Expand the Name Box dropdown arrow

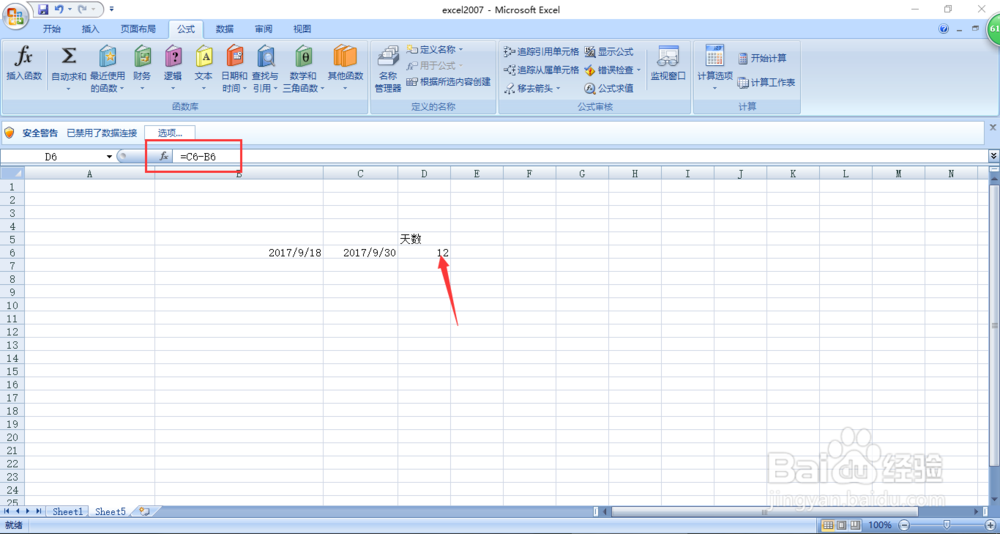(x=110, y=156)
